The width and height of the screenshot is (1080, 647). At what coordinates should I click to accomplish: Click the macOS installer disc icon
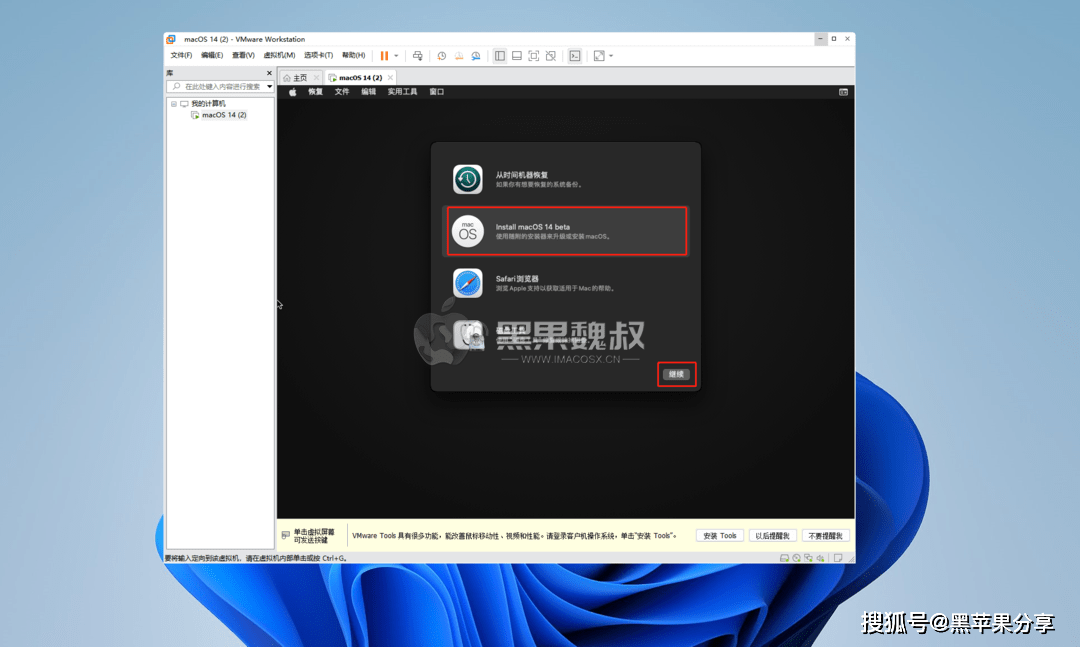coord(468,231)
